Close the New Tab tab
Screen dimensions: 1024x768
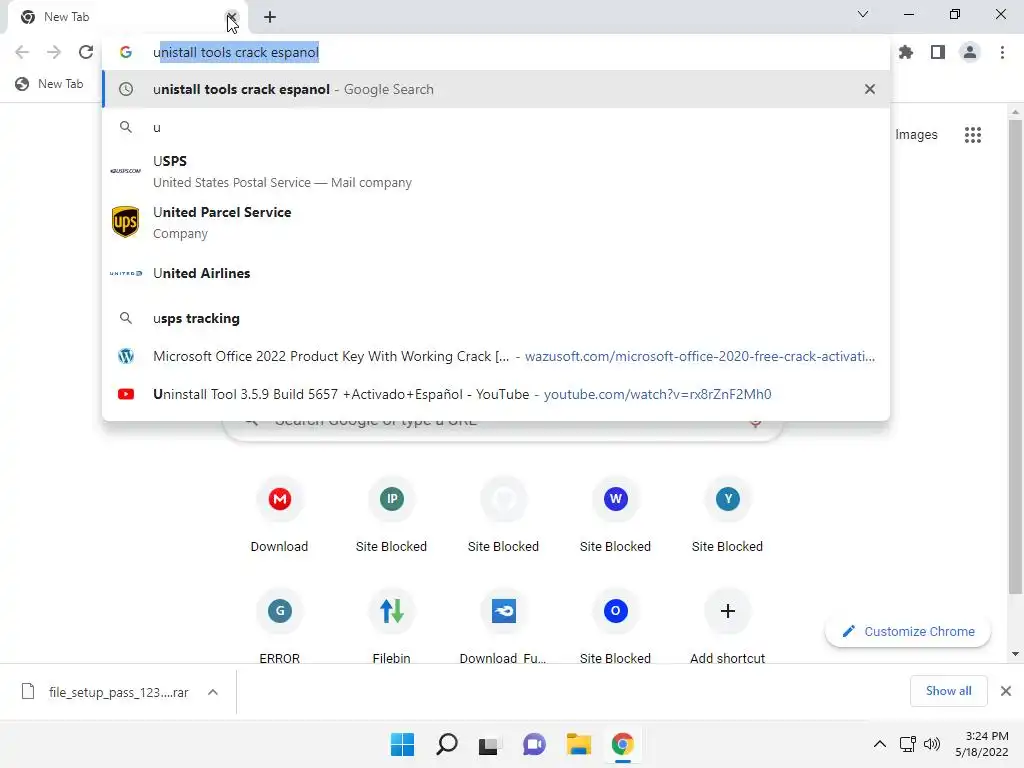[231, 17]
